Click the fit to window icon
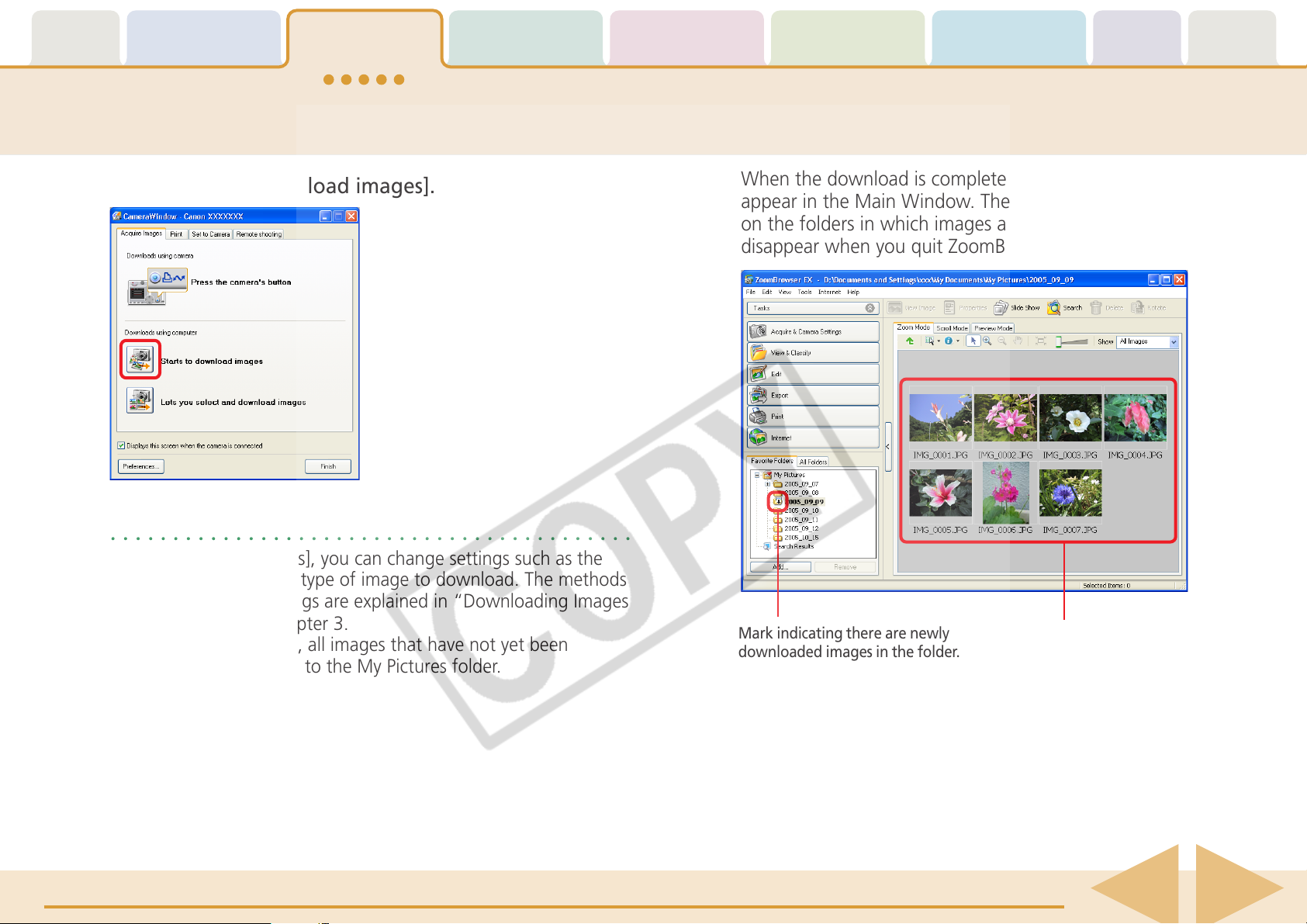 coord(1041,341)
